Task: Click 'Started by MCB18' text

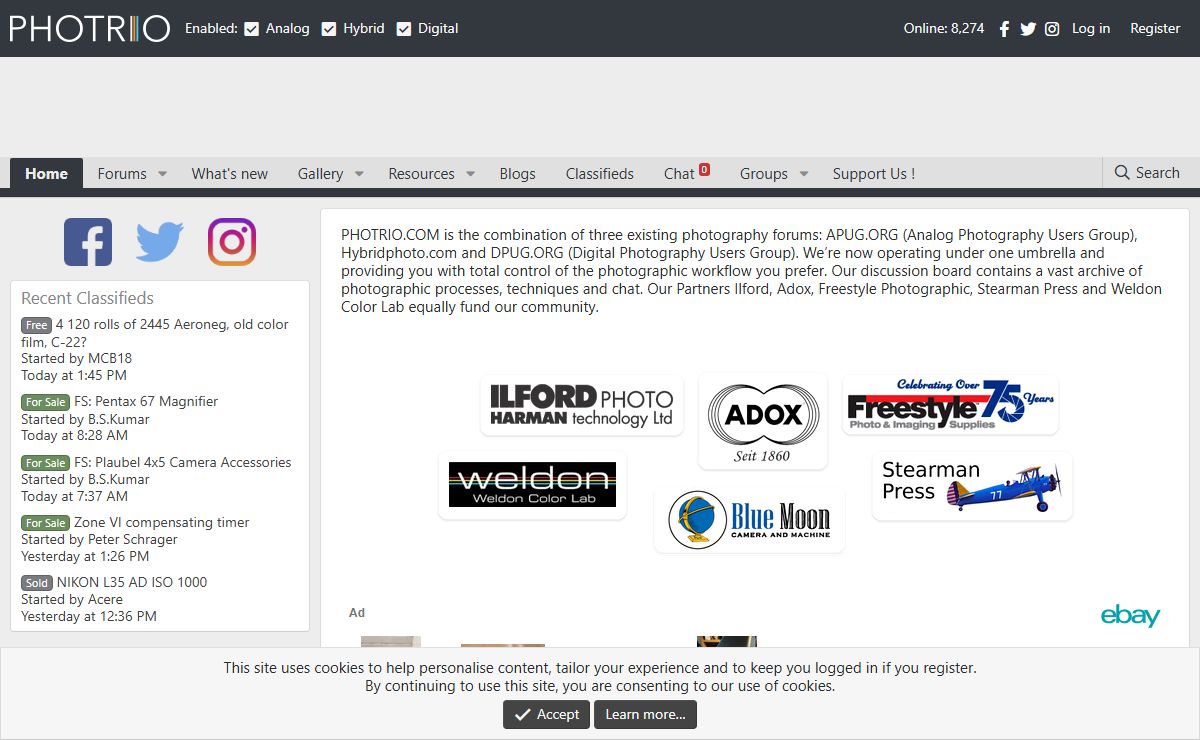Action: (x=76, y=358)
